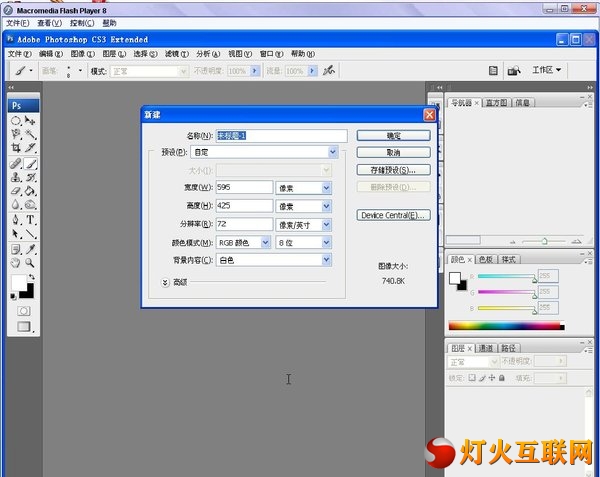Open Photoshop Layer menu
This screenshot has width=600, height=477.
point(114,54)
